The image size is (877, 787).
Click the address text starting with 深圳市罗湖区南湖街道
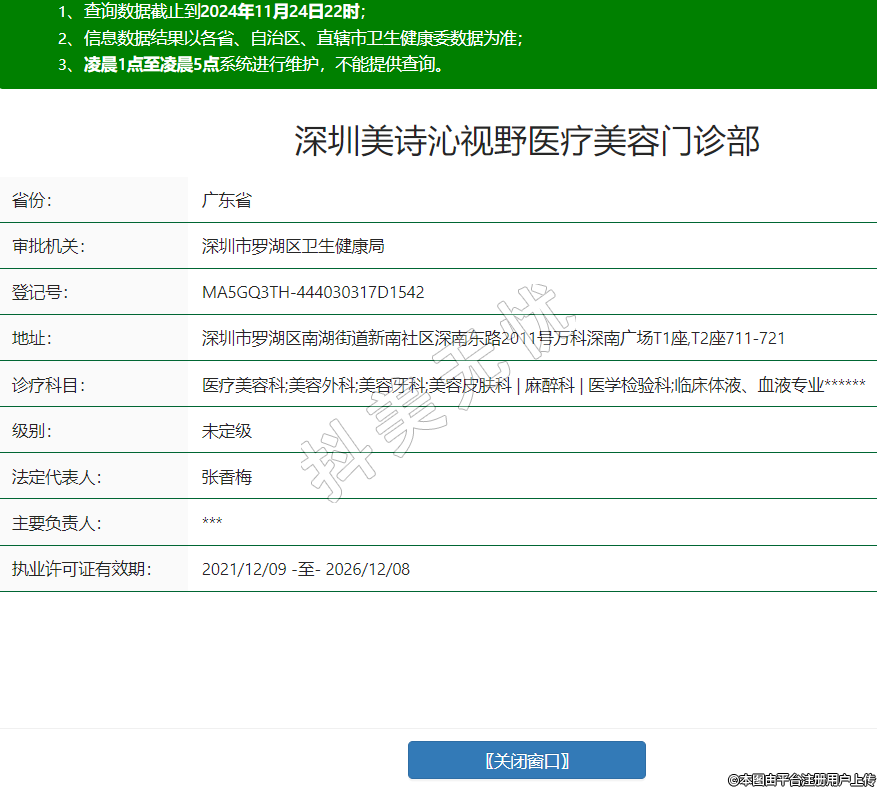tap(493, 338)
